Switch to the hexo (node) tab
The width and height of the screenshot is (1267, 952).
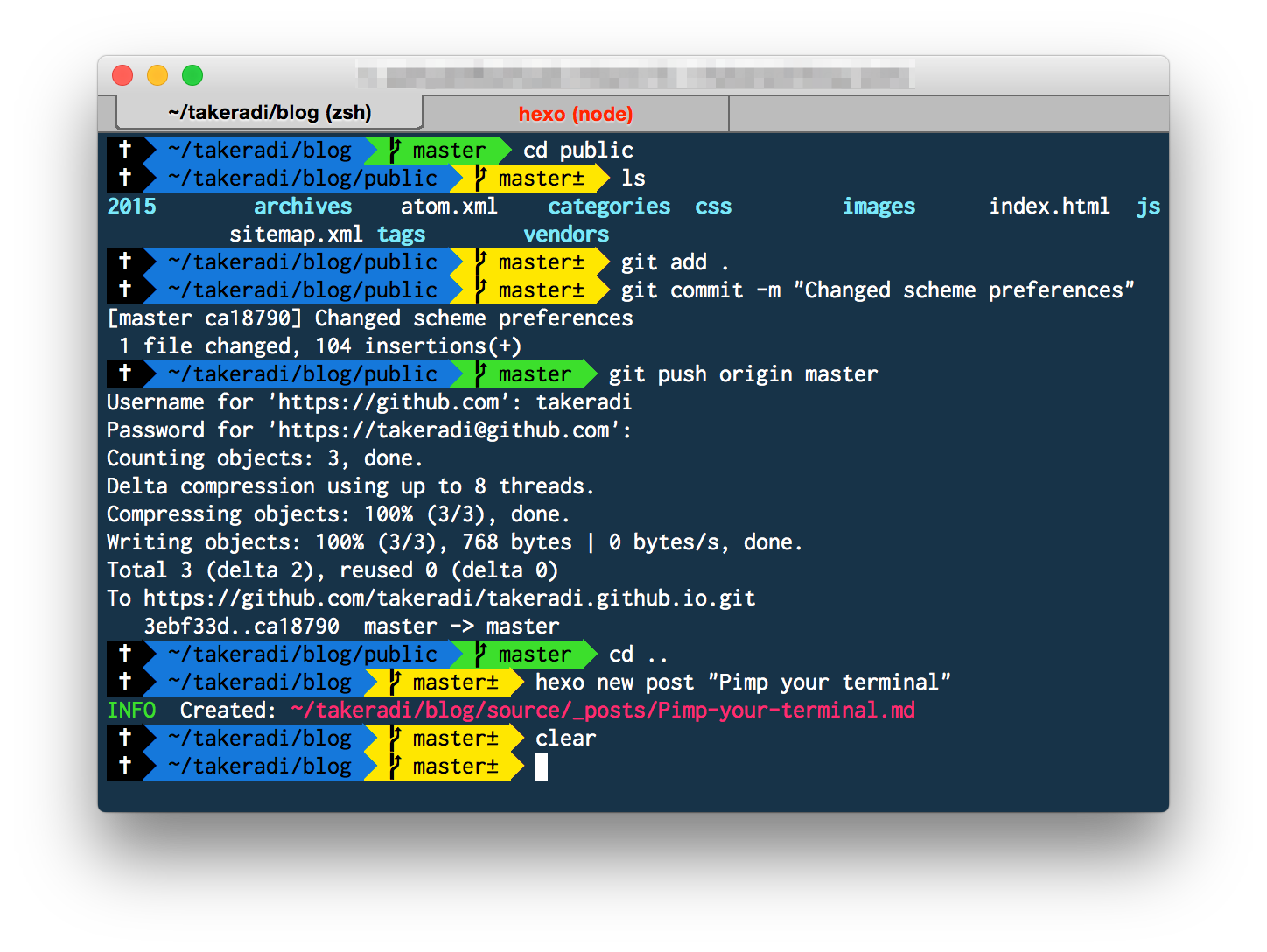click(x=576, y=114)
